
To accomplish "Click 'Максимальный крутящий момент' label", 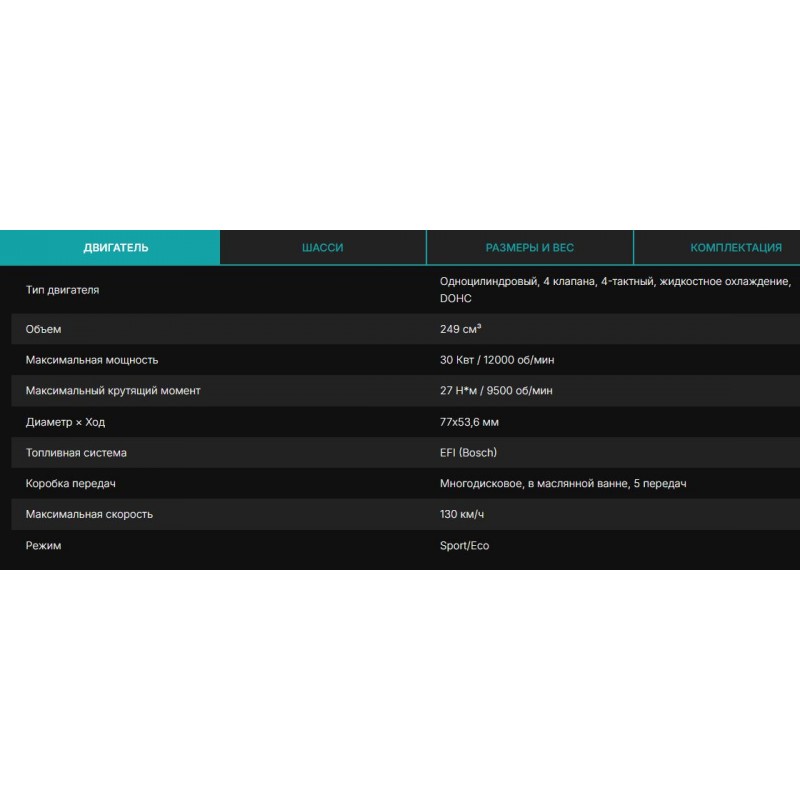I will [113, 391].
